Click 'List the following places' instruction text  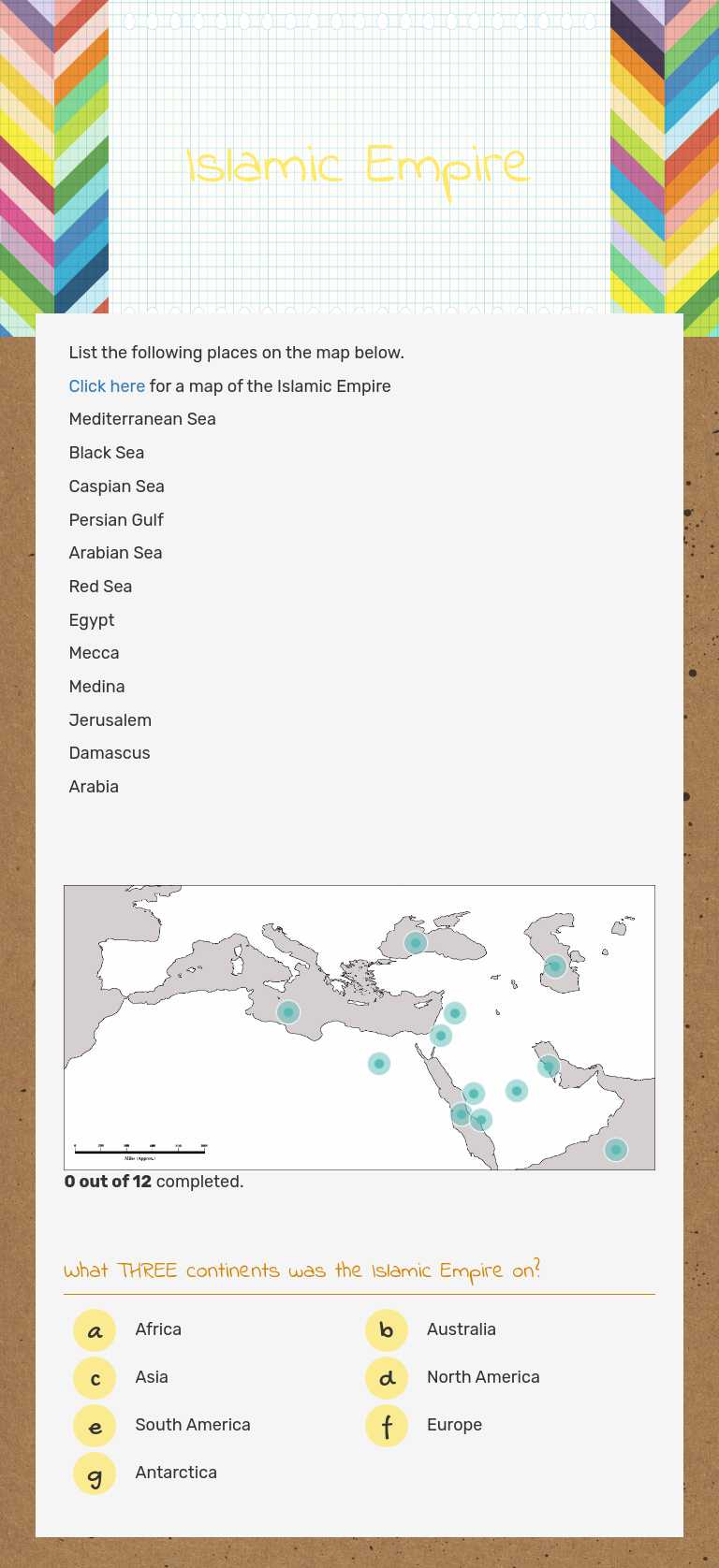(x=236, y=353)
